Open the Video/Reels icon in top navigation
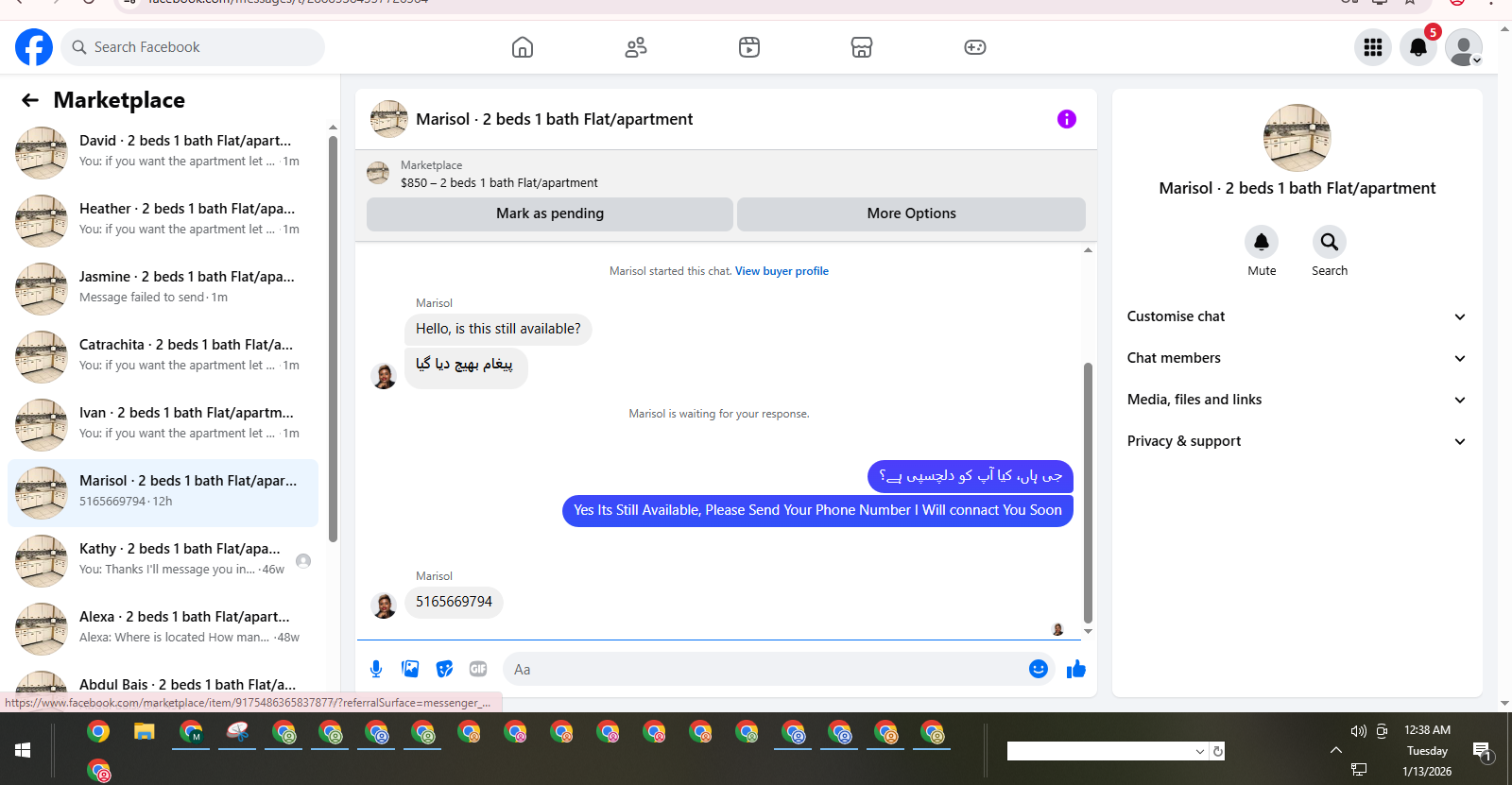1512x785 pixels. (749, 47)
